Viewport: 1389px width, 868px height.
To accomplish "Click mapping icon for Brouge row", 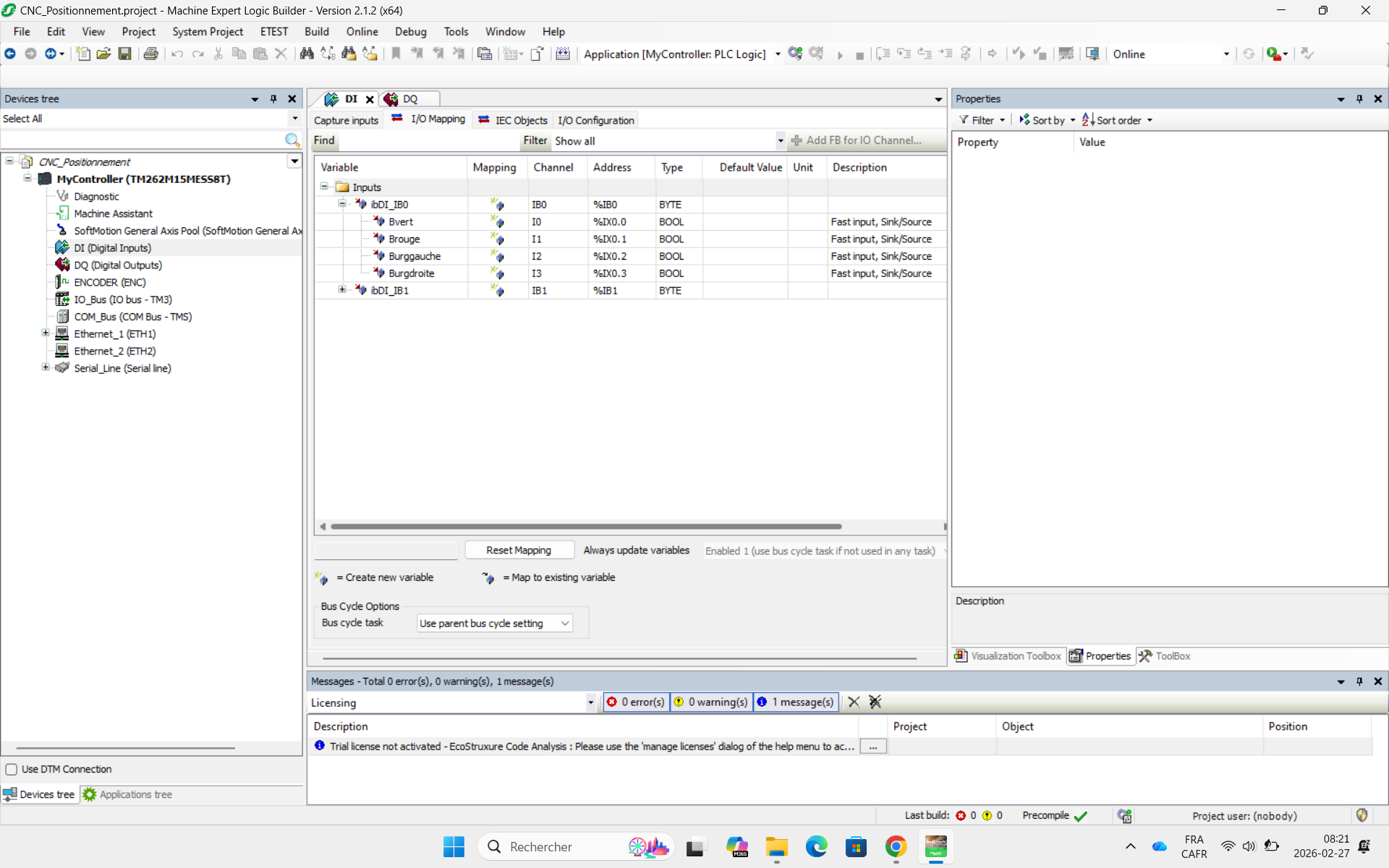I will (x=497, y=239).
